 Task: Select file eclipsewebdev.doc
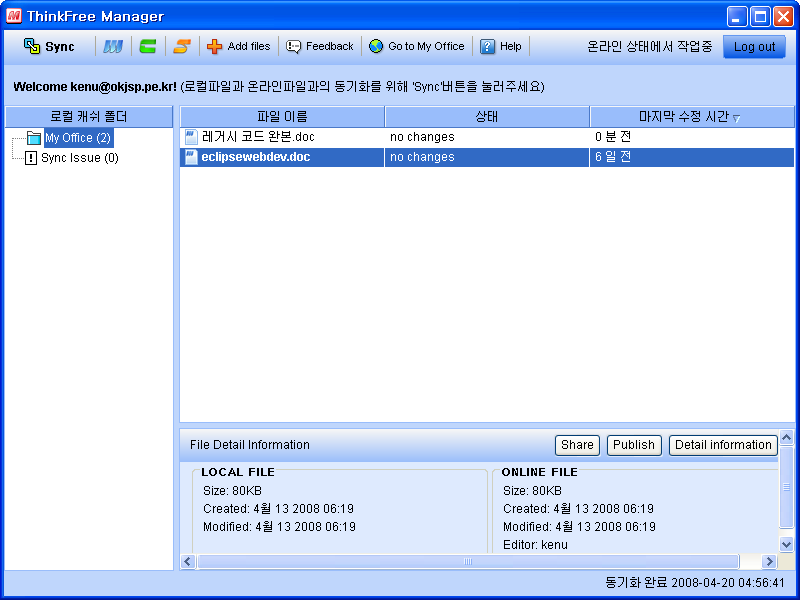tap(256, 157)
